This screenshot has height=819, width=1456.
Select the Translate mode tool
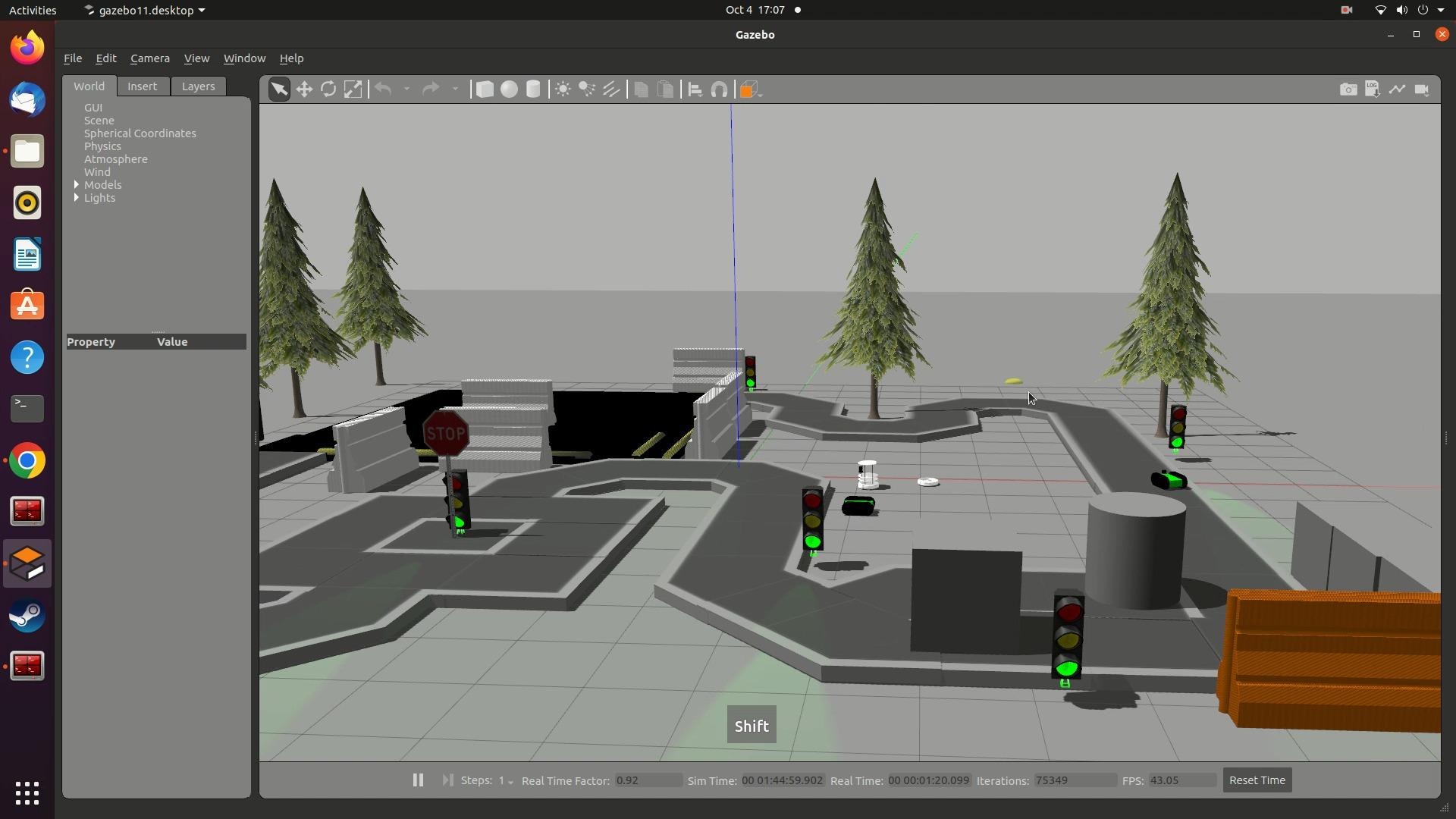304,89
